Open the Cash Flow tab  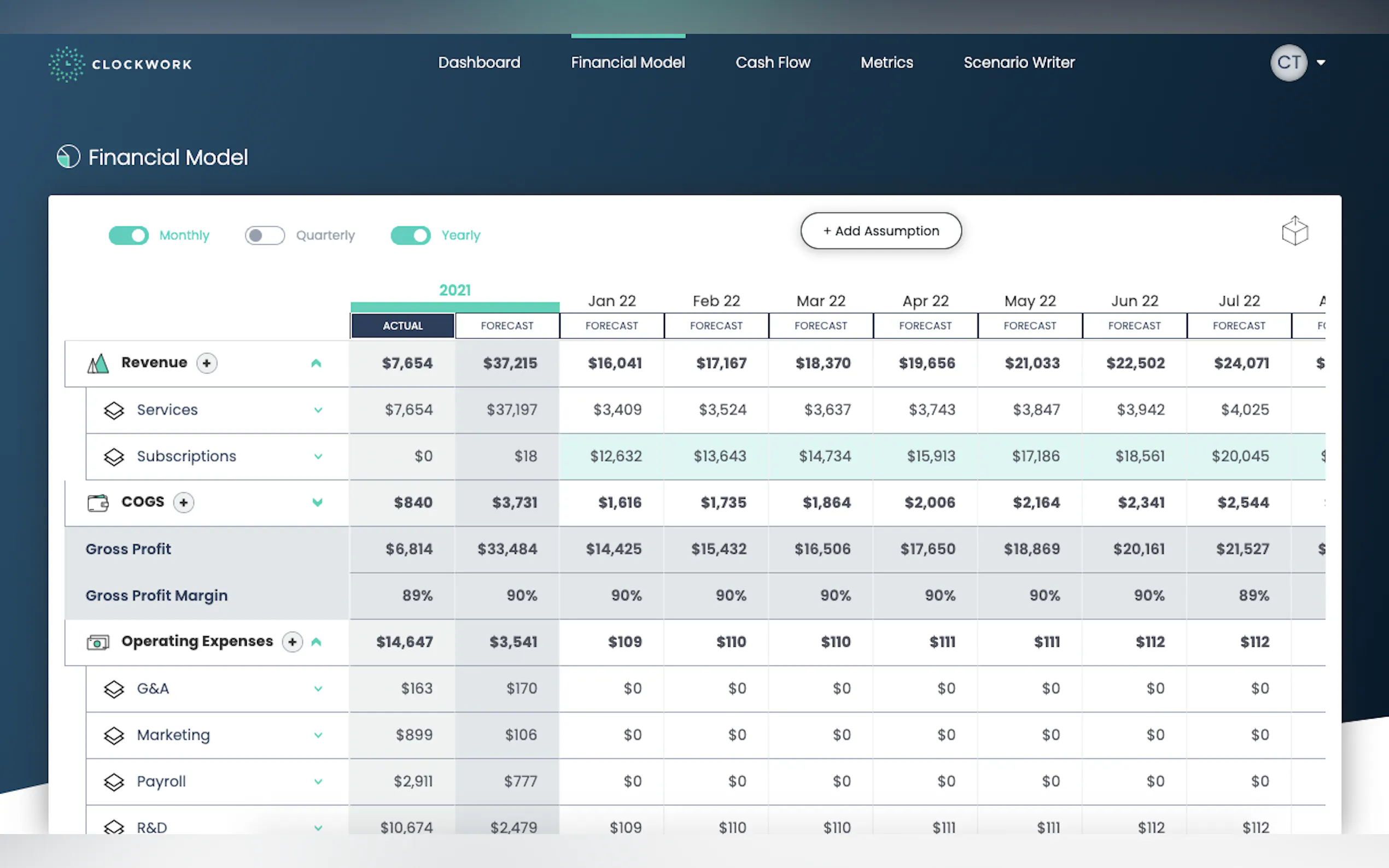coord(772,62)
